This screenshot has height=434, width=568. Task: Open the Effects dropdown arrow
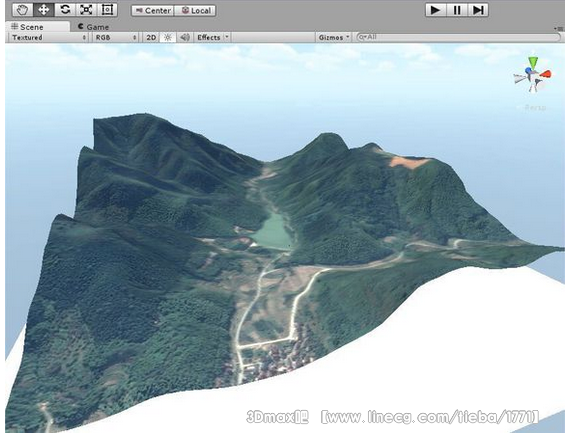click(x=227, y=37)
